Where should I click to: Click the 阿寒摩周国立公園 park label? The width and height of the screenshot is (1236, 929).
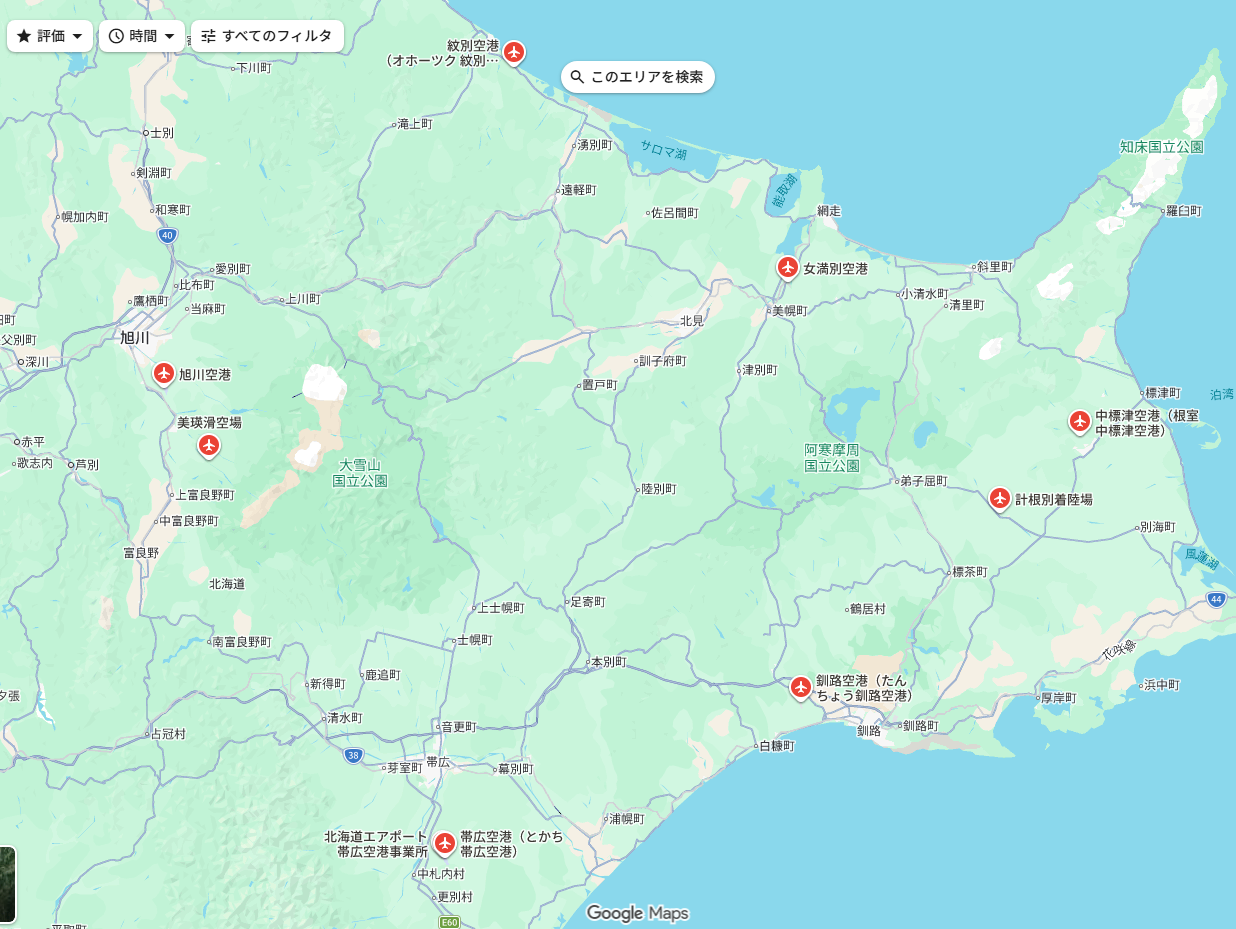(832, 458)
